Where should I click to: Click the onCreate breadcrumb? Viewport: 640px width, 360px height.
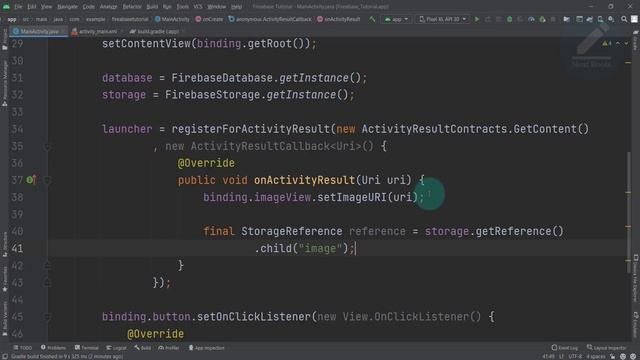coord(209,19)
